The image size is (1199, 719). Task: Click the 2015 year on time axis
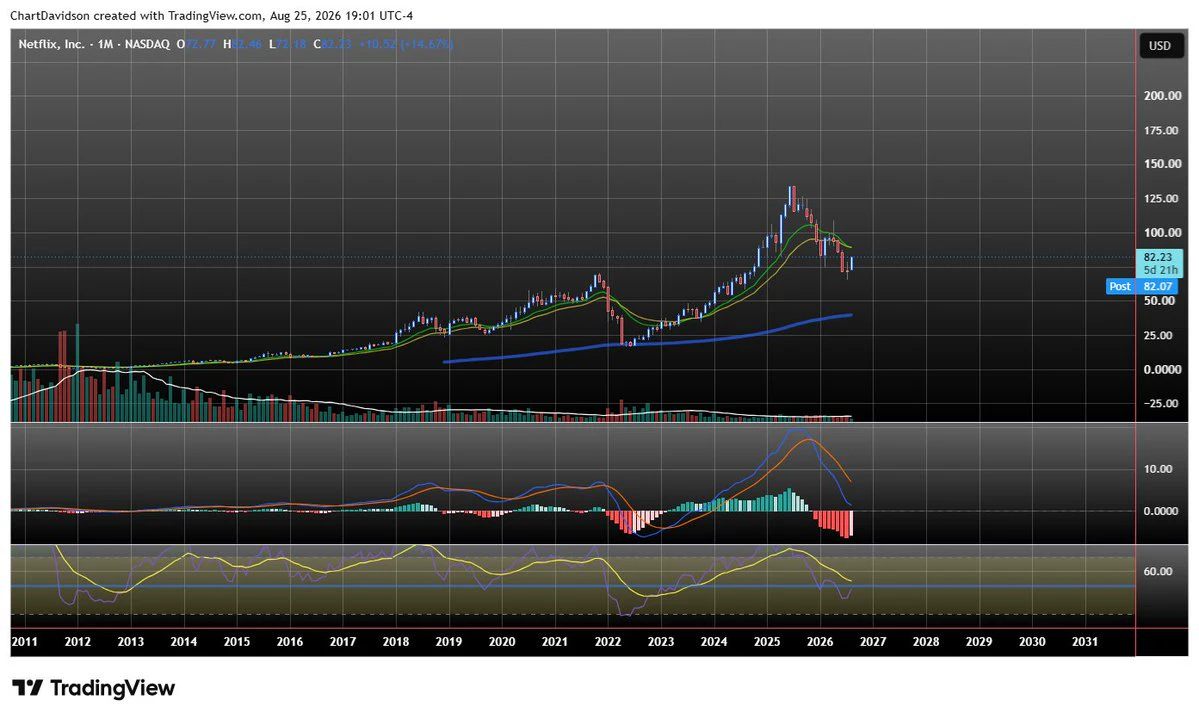point(237,642)
